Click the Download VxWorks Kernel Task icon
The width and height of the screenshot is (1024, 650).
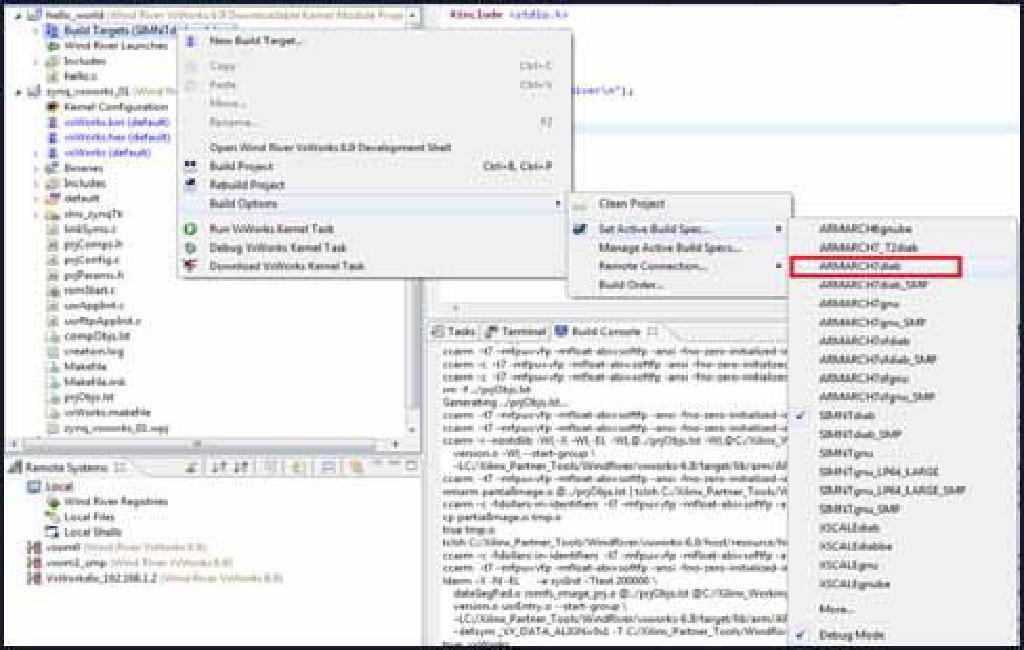[x=189, y=264]
